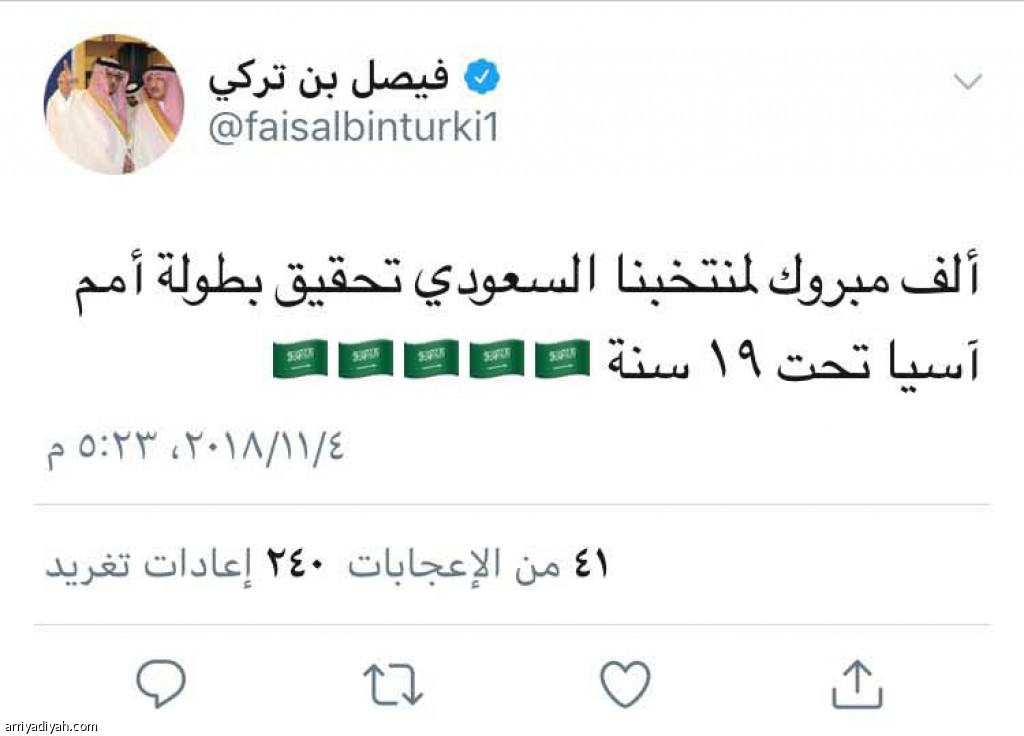Viewport: 1024px width, 736px height.
Task: Like the tweet with the heart icon
Action: tap(625, 685)
